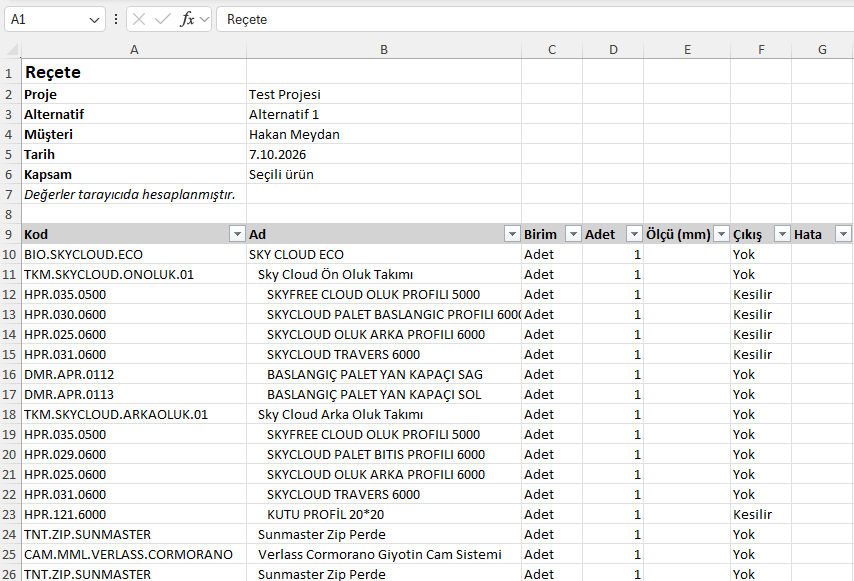Select cell BASLANGIÇ PALET YAN KAPAÇI SAG

point(384,375)
